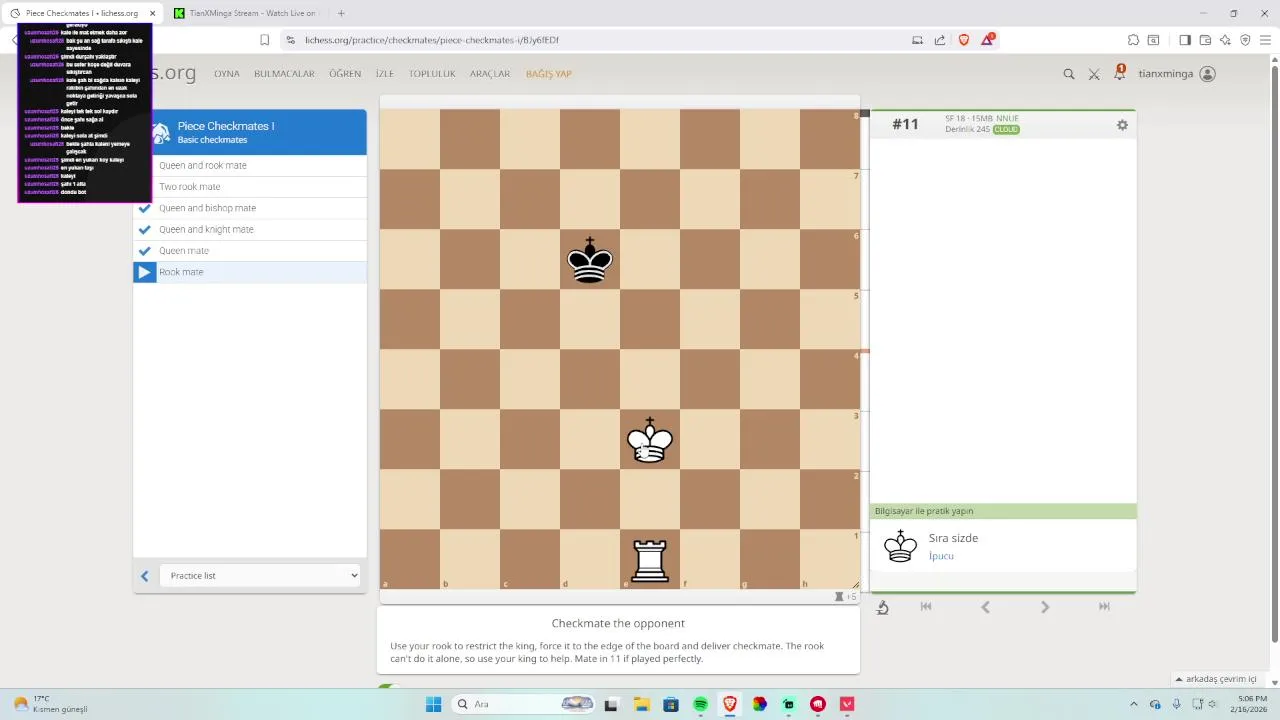
Task: Select Rook mate lesson
Action: (x=250, y=272)
